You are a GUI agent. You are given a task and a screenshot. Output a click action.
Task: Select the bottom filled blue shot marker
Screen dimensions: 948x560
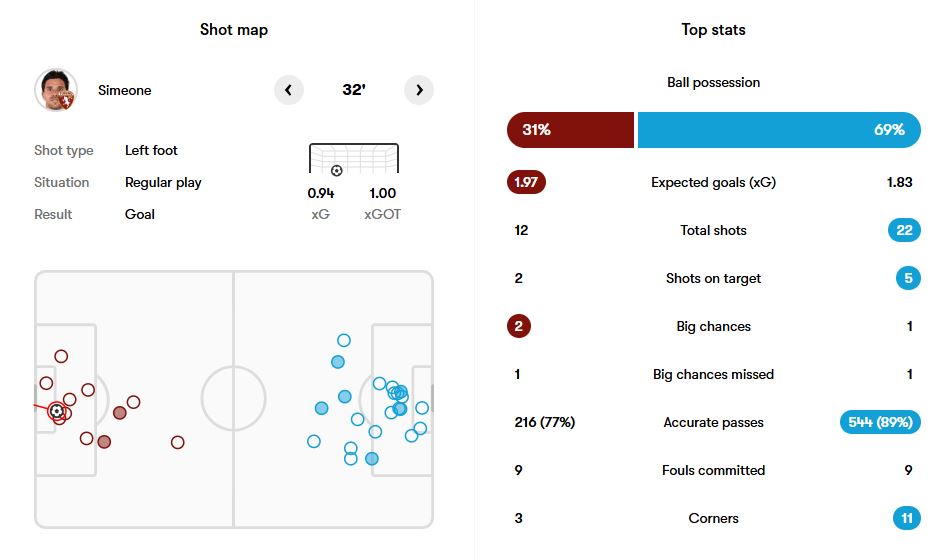(x=372, y=459)
